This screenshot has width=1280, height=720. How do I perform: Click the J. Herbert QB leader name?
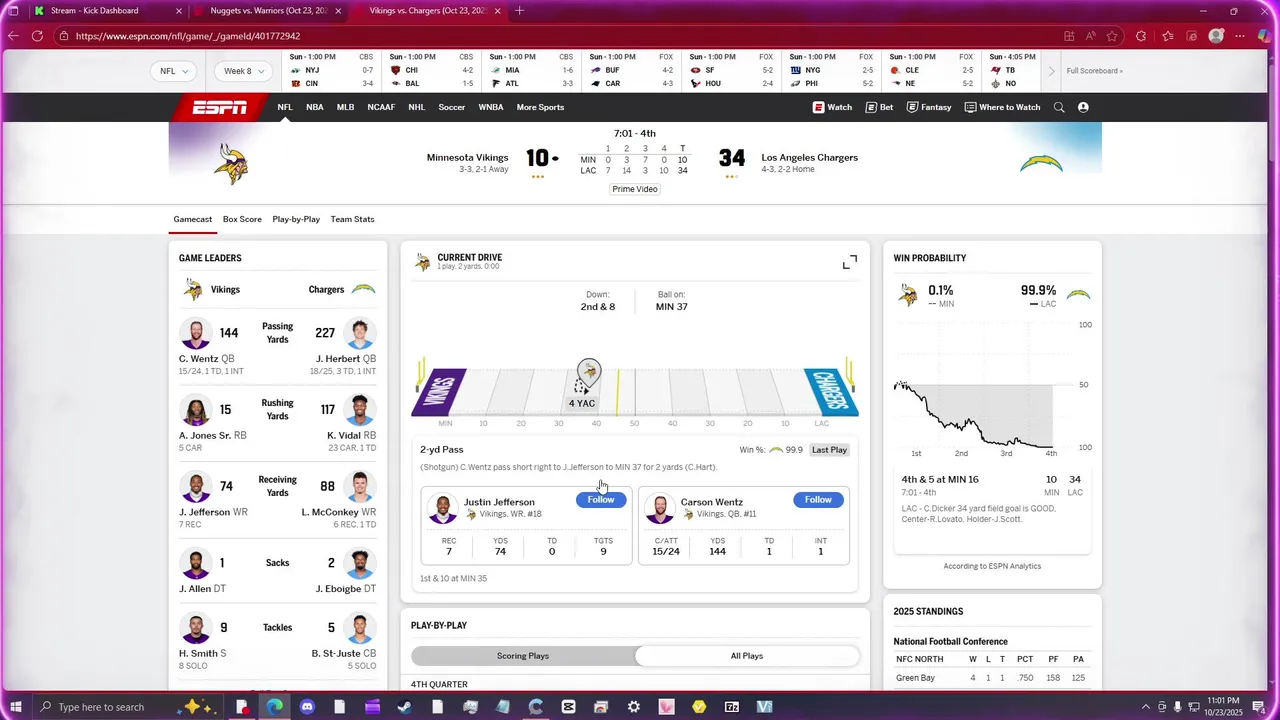346,359
